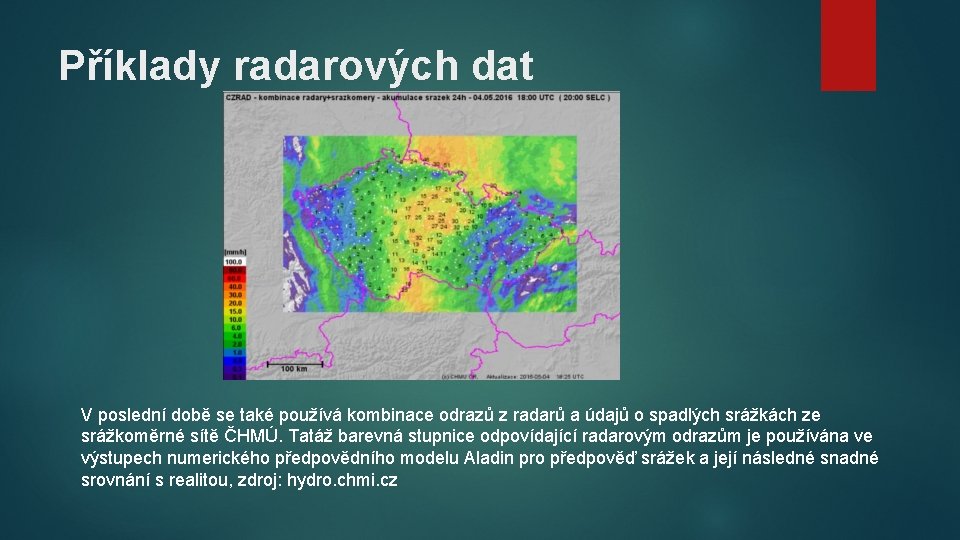Click the 20.0 legend swatch
960x540 pixels.
coord(234,303)
